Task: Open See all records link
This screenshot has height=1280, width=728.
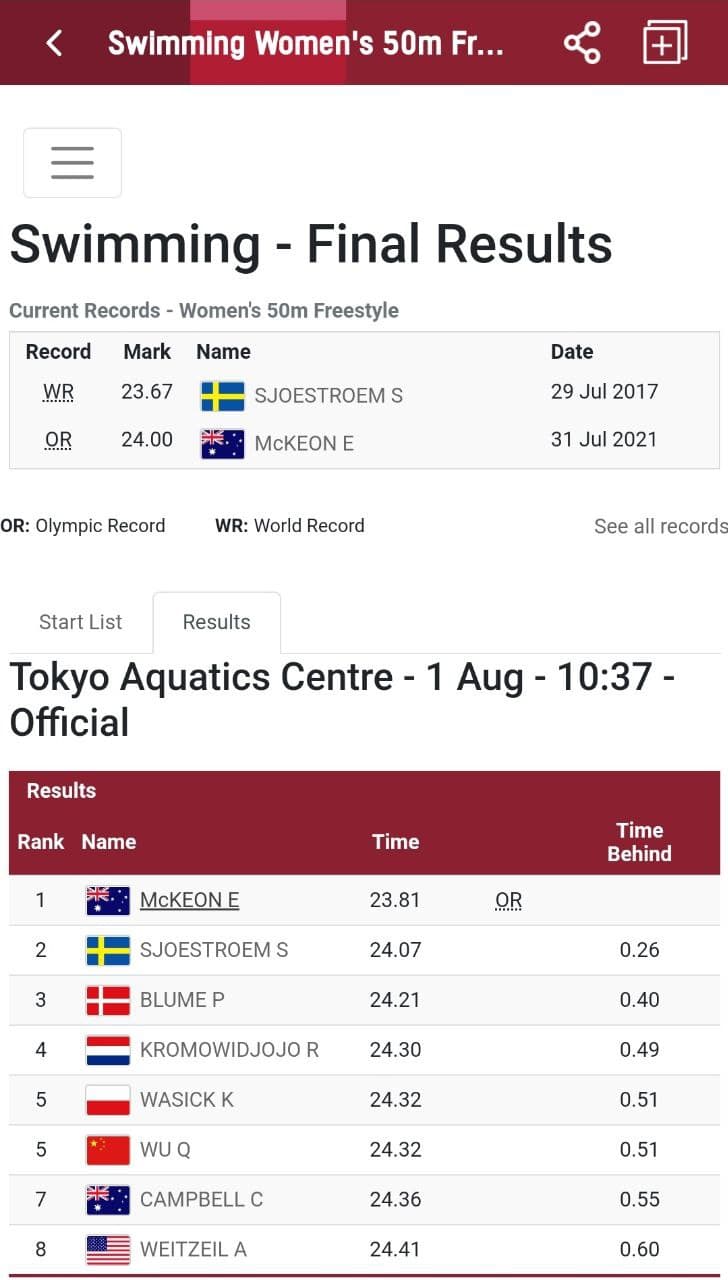Action: click(x=660, y=526)
